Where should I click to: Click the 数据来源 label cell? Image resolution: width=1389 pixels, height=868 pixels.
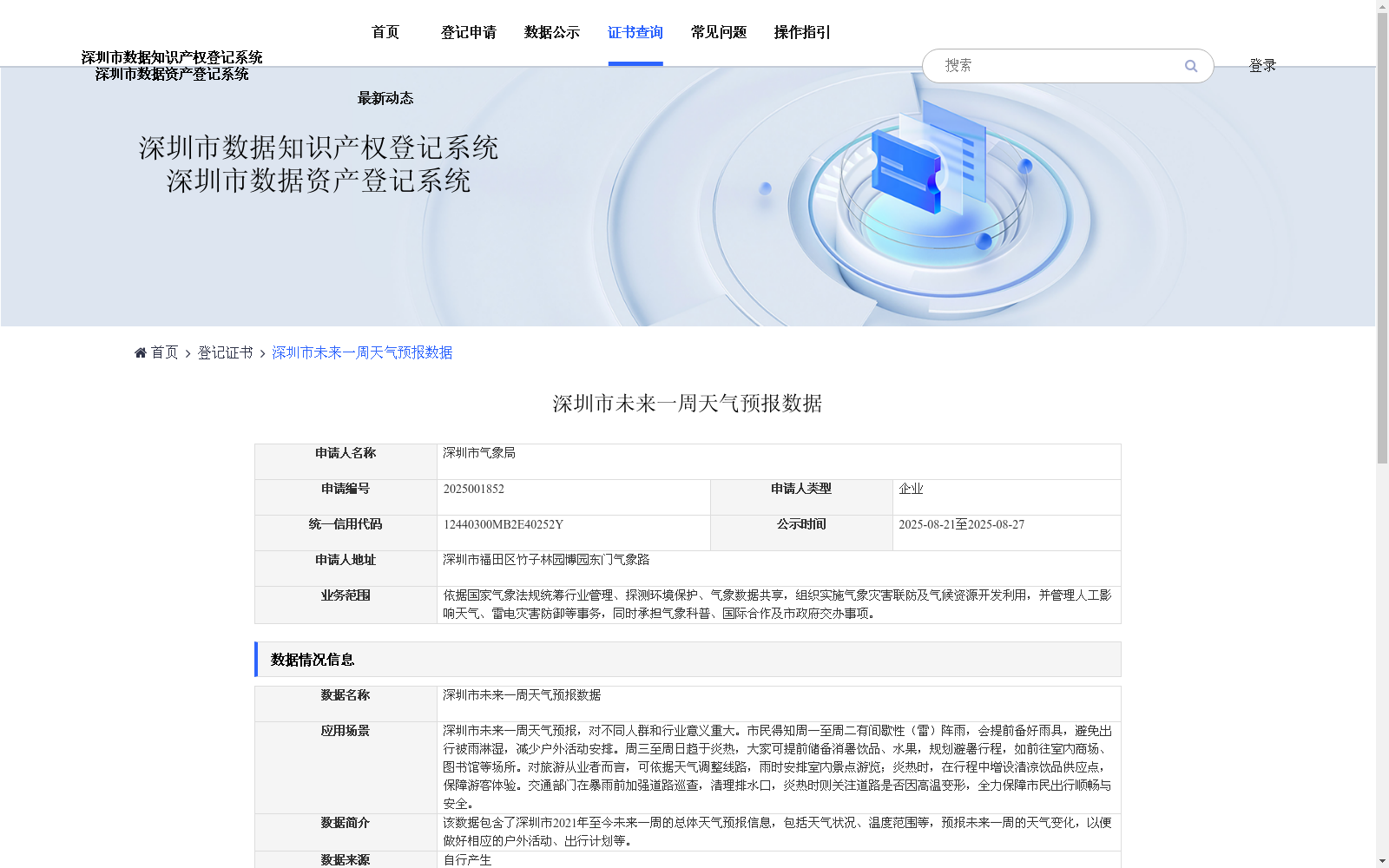click(346, 860)
